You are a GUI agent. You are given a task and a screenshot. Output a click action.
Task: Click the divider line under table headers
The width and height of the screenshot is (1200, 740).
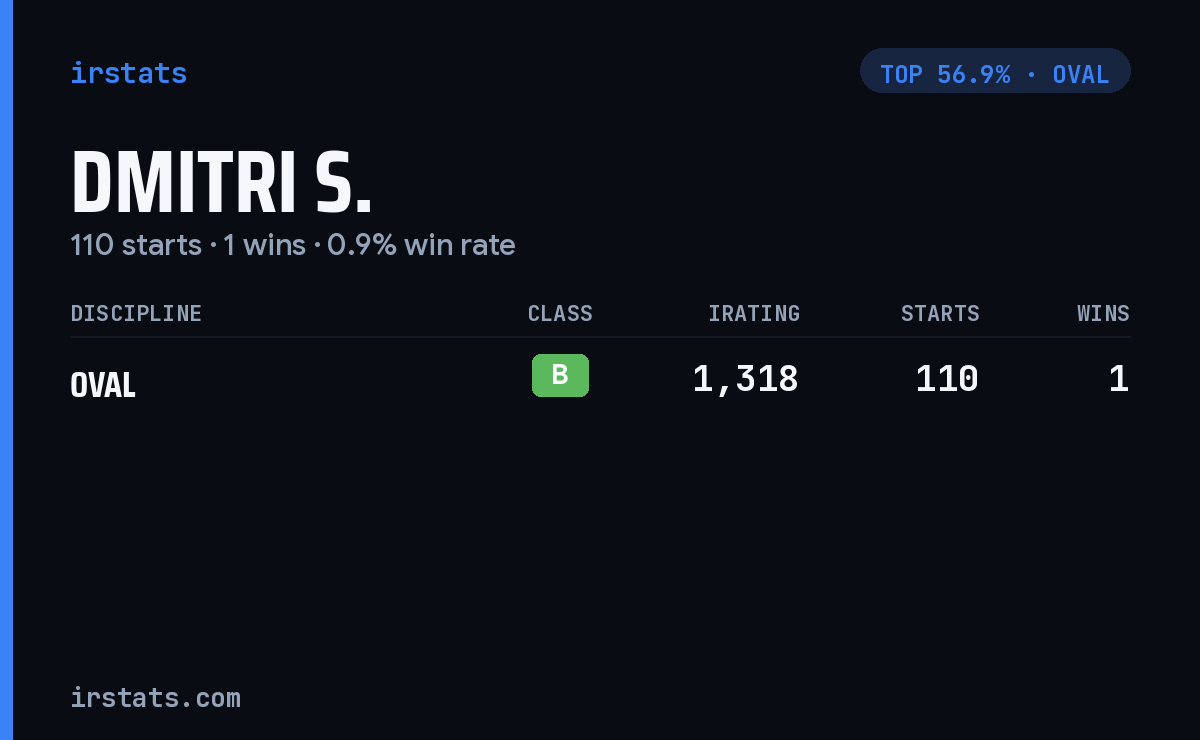click(x=600, y=337)
